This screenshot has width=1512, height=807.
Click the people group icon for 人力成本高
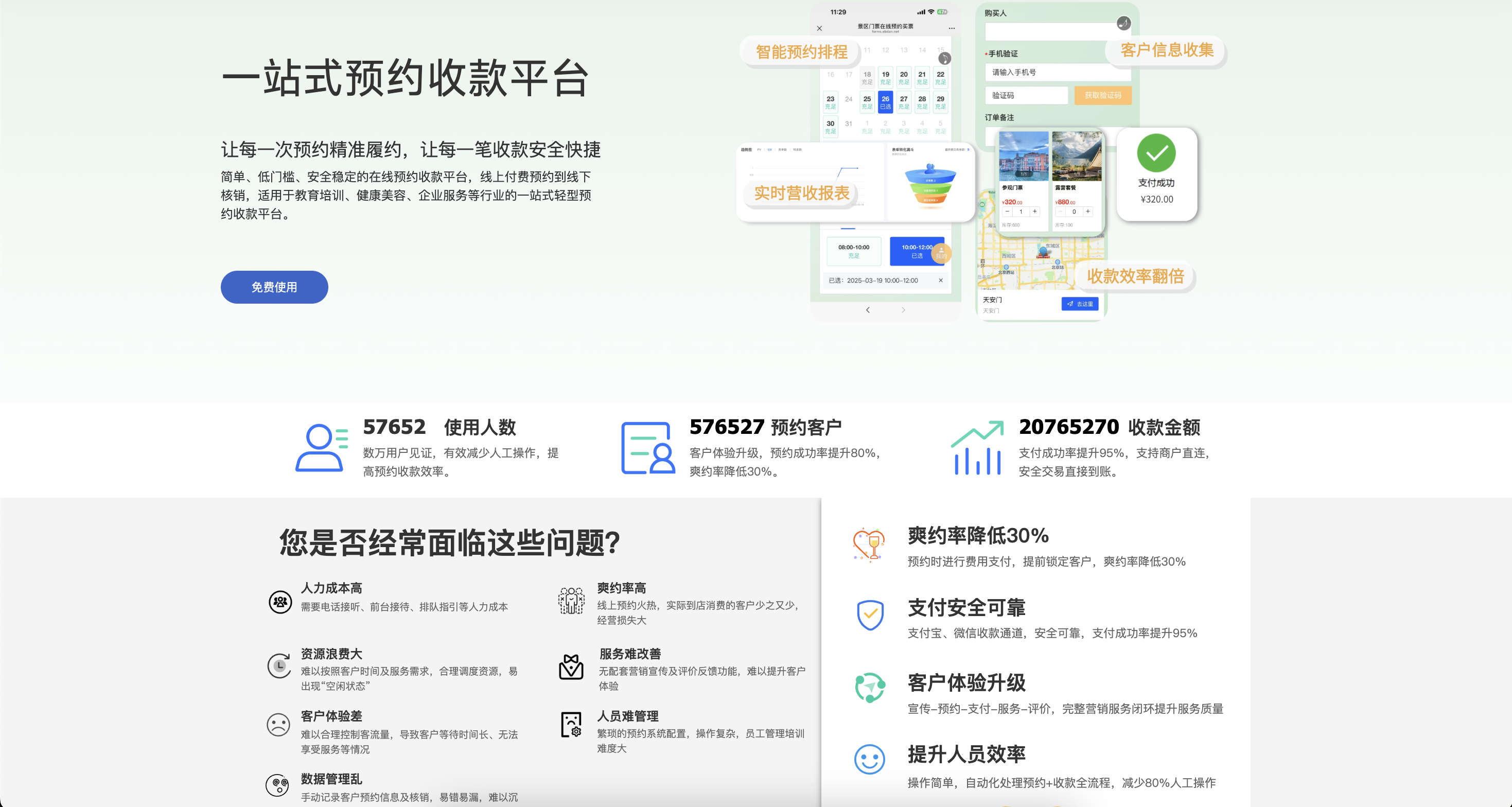pyautogui.click(x=280, y=602)
